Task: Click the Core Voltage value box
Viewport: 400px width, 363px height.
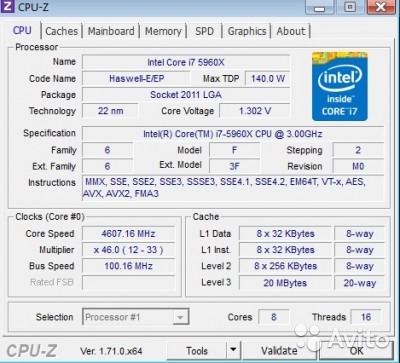Action: click(255, 111)
